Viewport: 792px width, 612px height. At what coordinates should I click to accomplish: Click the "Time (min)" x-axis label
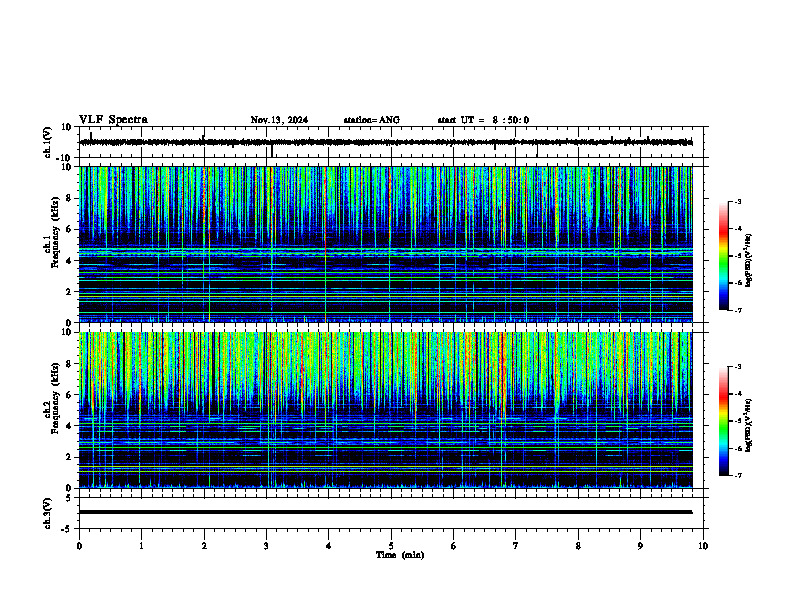tap(400, 555)
